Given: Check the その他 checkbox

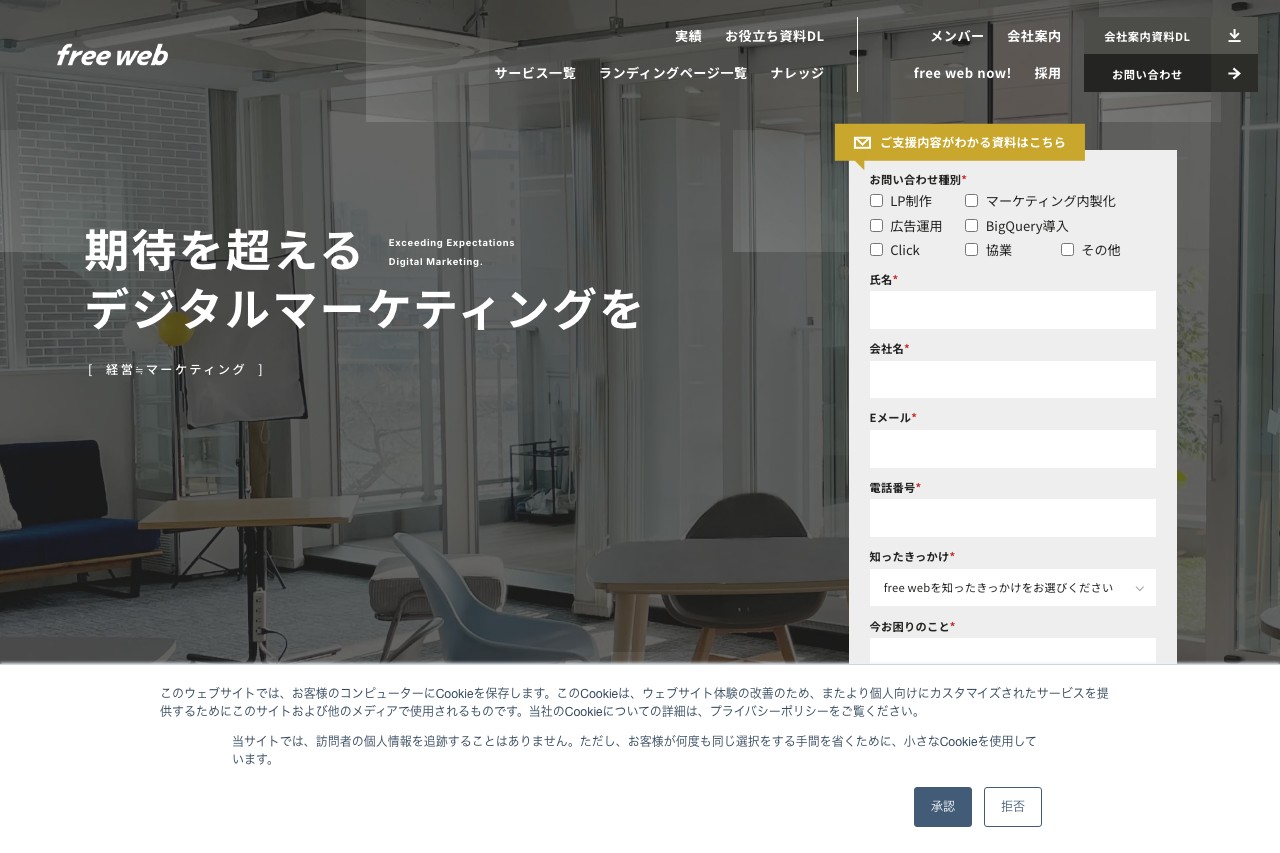Looking at the screenshot, I should (1067, 249).
